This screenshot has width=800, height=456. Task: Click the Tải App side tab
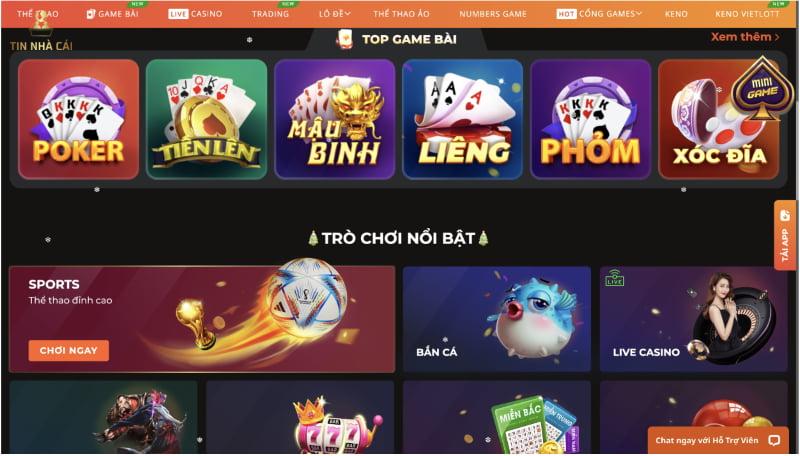click(785, 235)
